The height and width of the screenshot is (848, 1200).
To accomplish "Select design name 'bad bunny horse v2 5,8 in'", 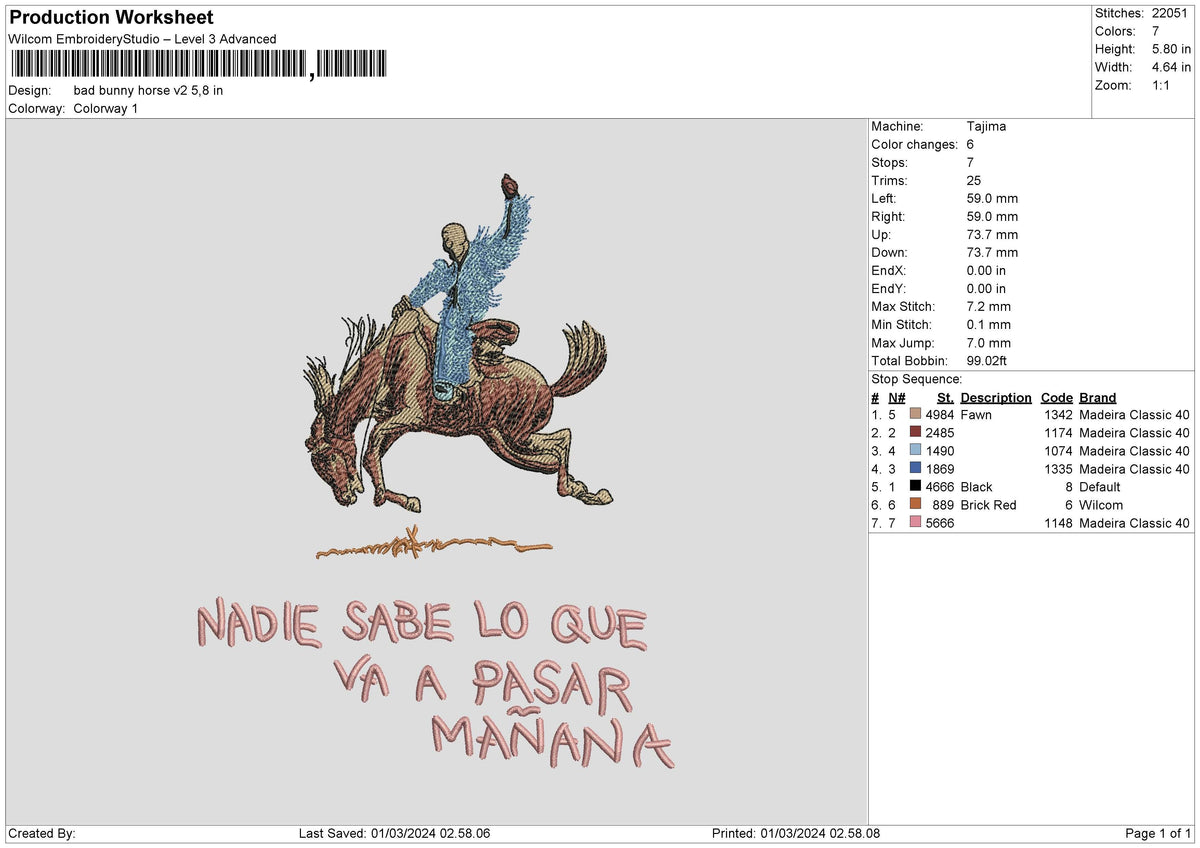I will click(148, 90).
